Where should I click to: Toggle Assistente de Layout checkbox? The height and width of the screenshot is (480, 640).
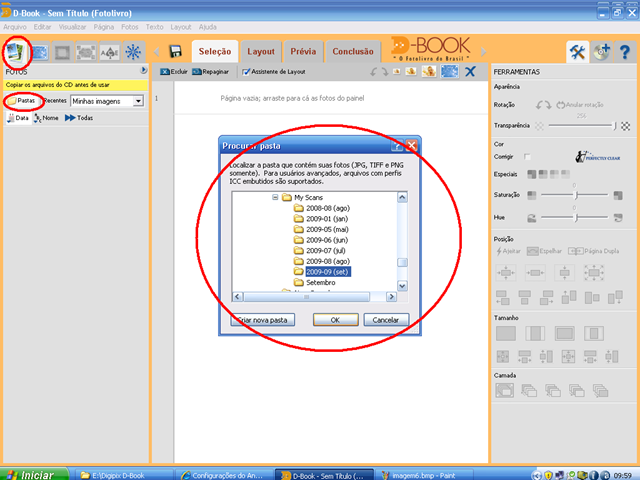tap(246, 72)
